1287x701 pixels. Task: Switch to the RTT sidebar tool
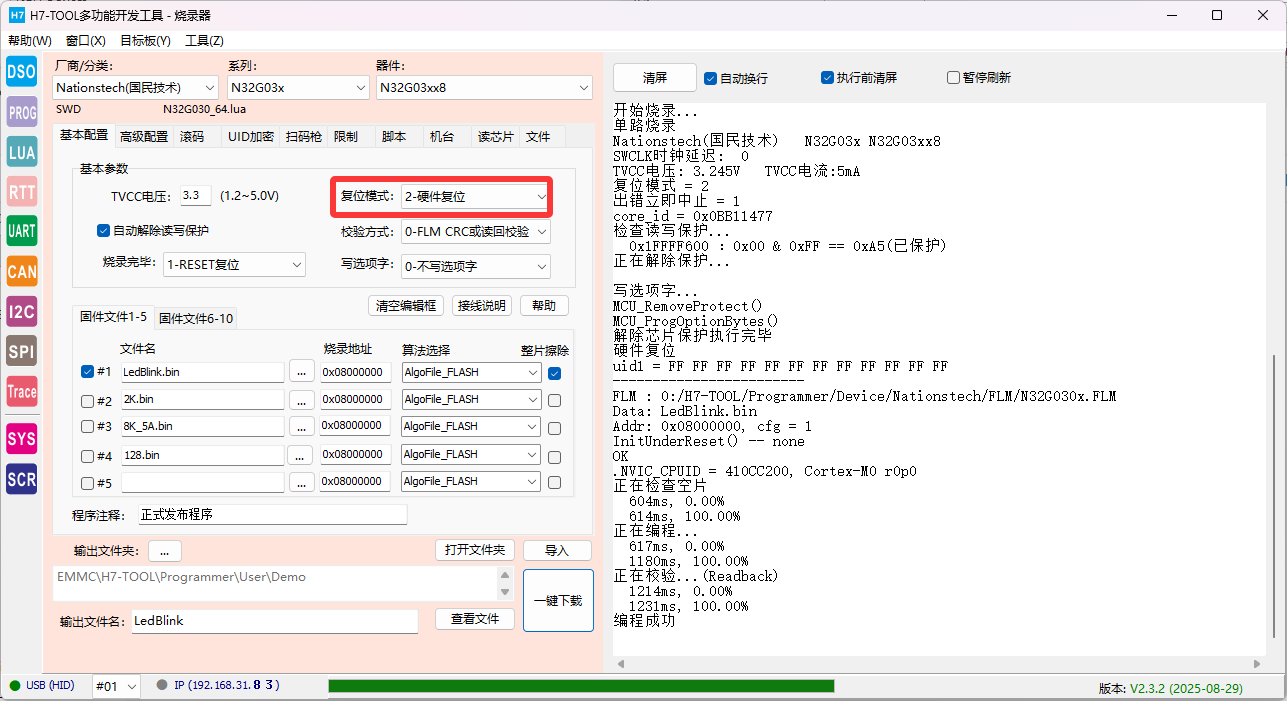(x=21, y=192)
